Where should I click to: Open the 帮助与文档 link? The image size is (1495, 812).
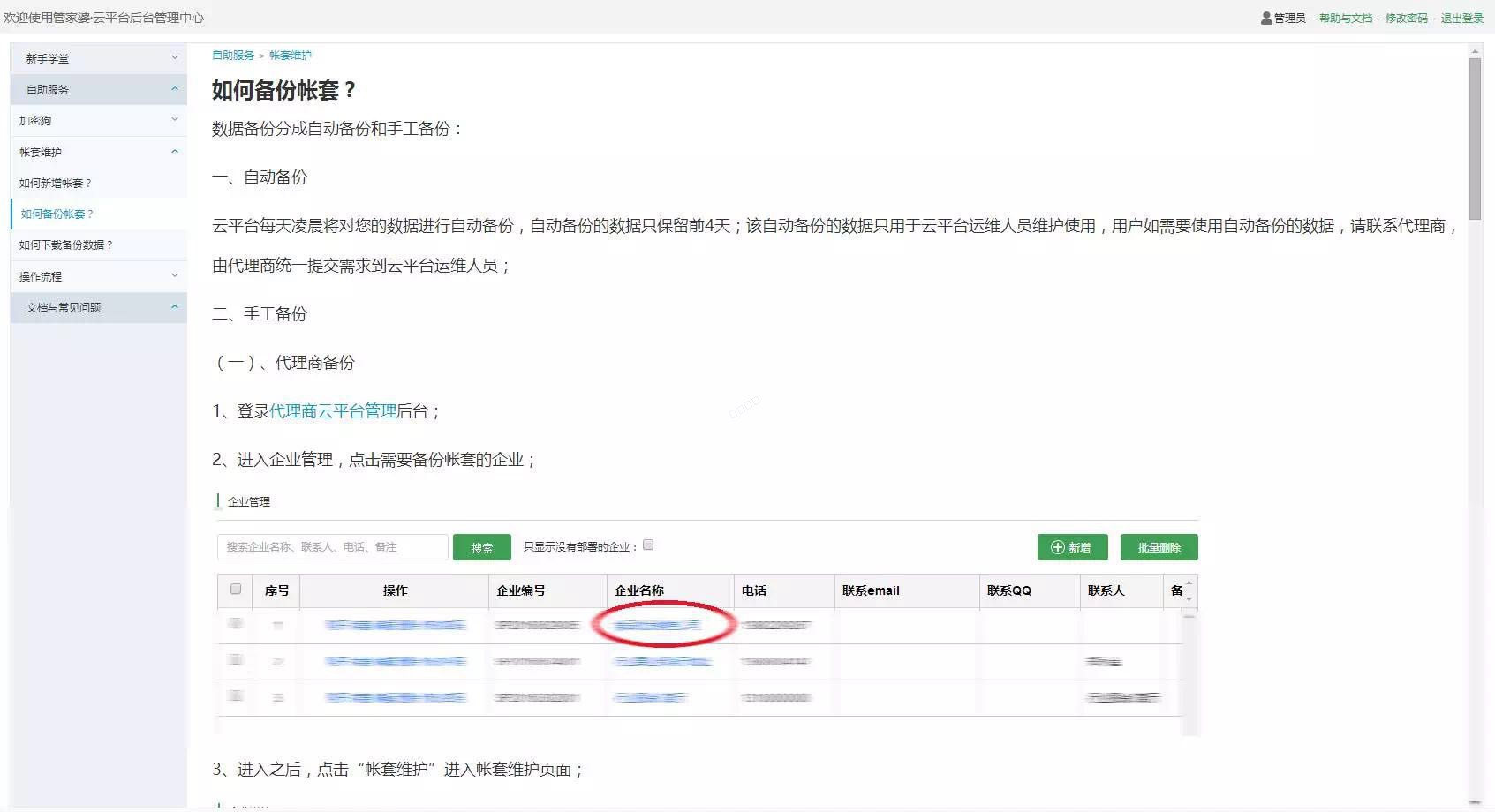tap(1346, 18)
